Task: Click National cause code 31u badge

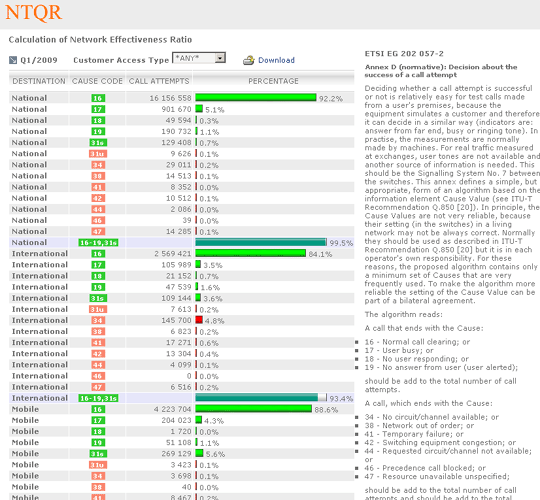Action: coord(98,154)
